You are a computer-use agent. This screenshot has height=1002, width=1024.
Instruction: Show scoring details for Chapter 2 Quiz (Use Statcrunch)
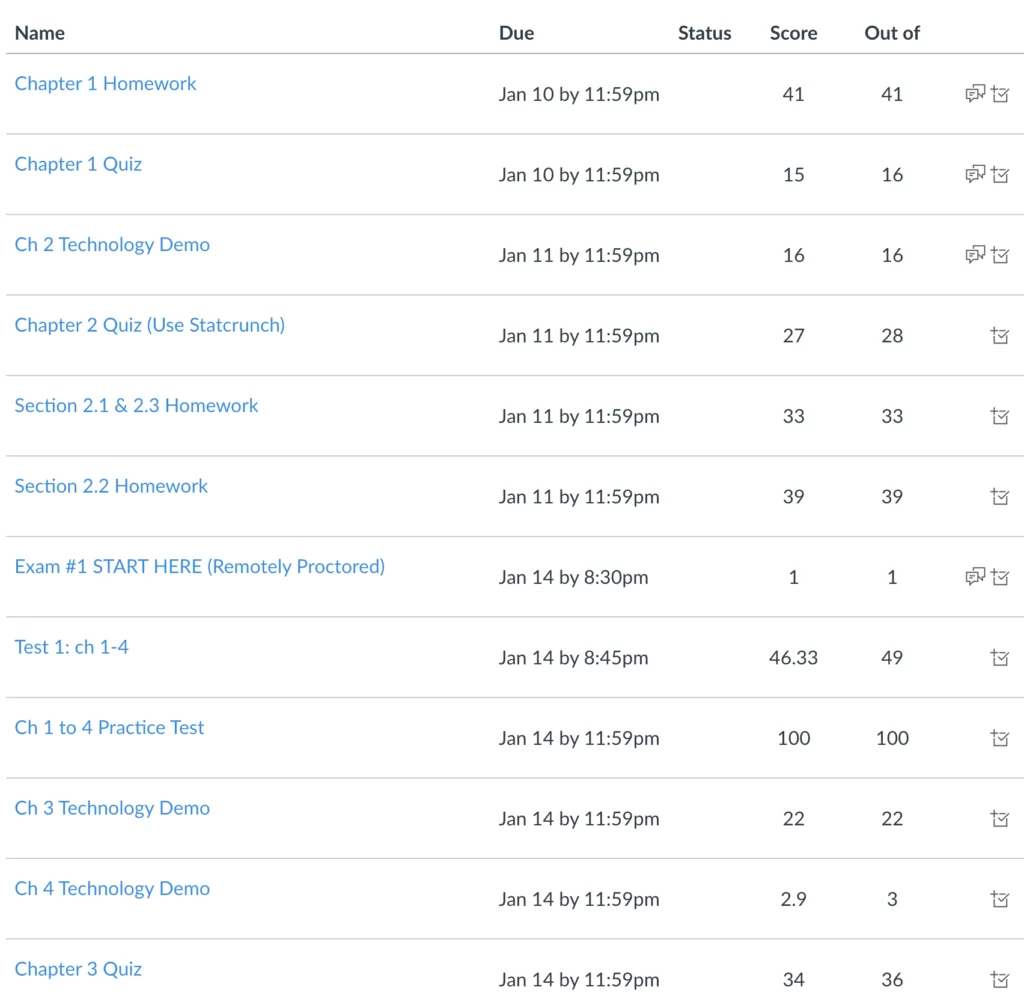[1000, 336]
